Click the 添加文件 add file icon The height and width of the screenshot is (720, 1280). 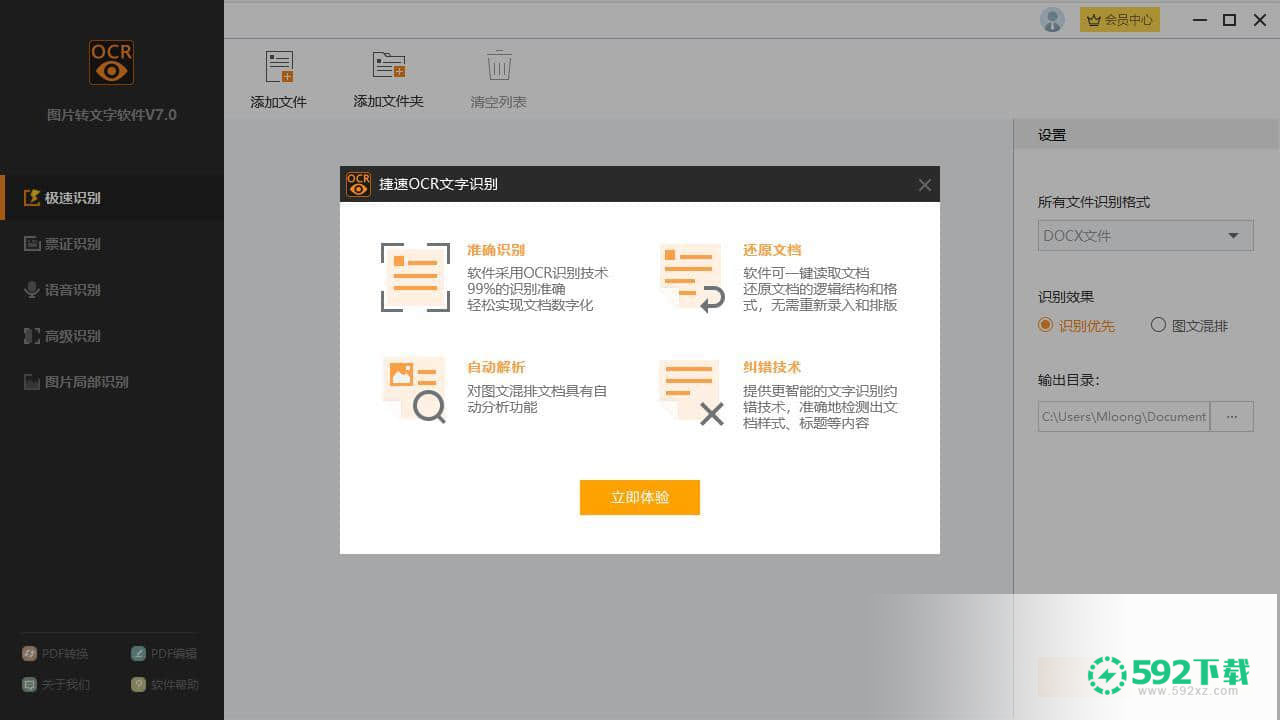click(x=279, y=67)
